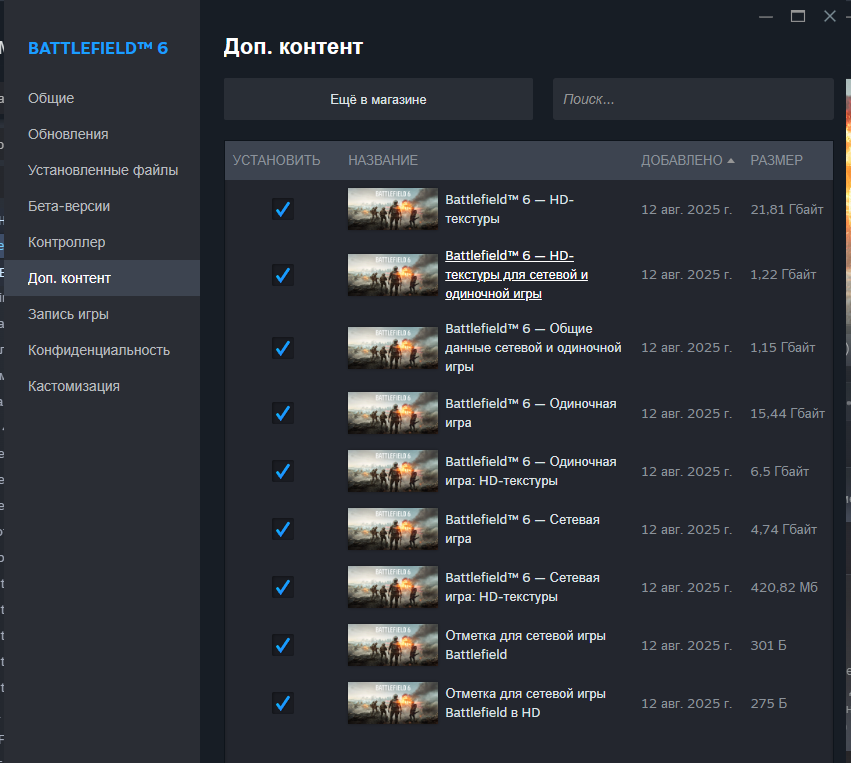Click thumbnail of the Сетевая игра 4,74 Гбайт row
Image resolution: width=851 pixels, height=763 pixels.
click(393, 529)
